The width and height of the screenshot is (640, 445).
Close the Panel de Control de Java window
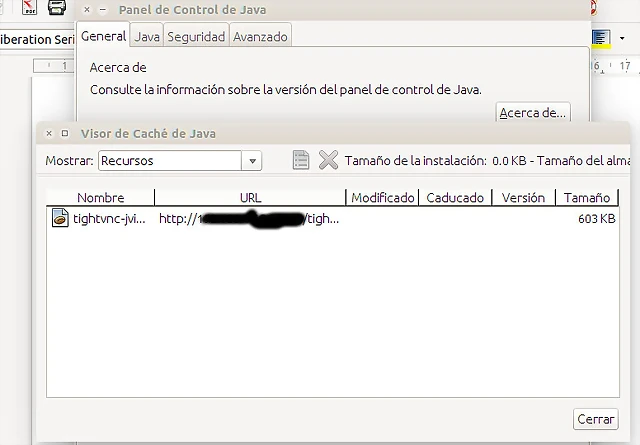point(87,9)
